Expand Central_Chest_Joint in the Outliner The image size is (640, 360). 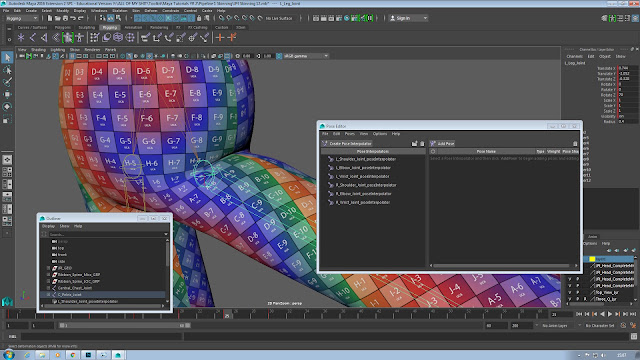click(48, 288)
